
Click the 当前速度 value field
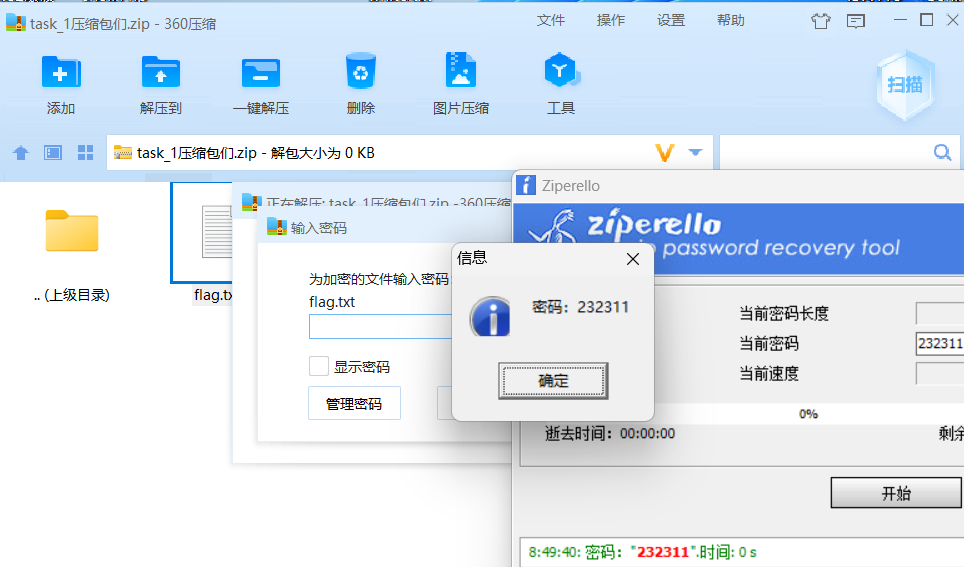(x=939, y=373)
